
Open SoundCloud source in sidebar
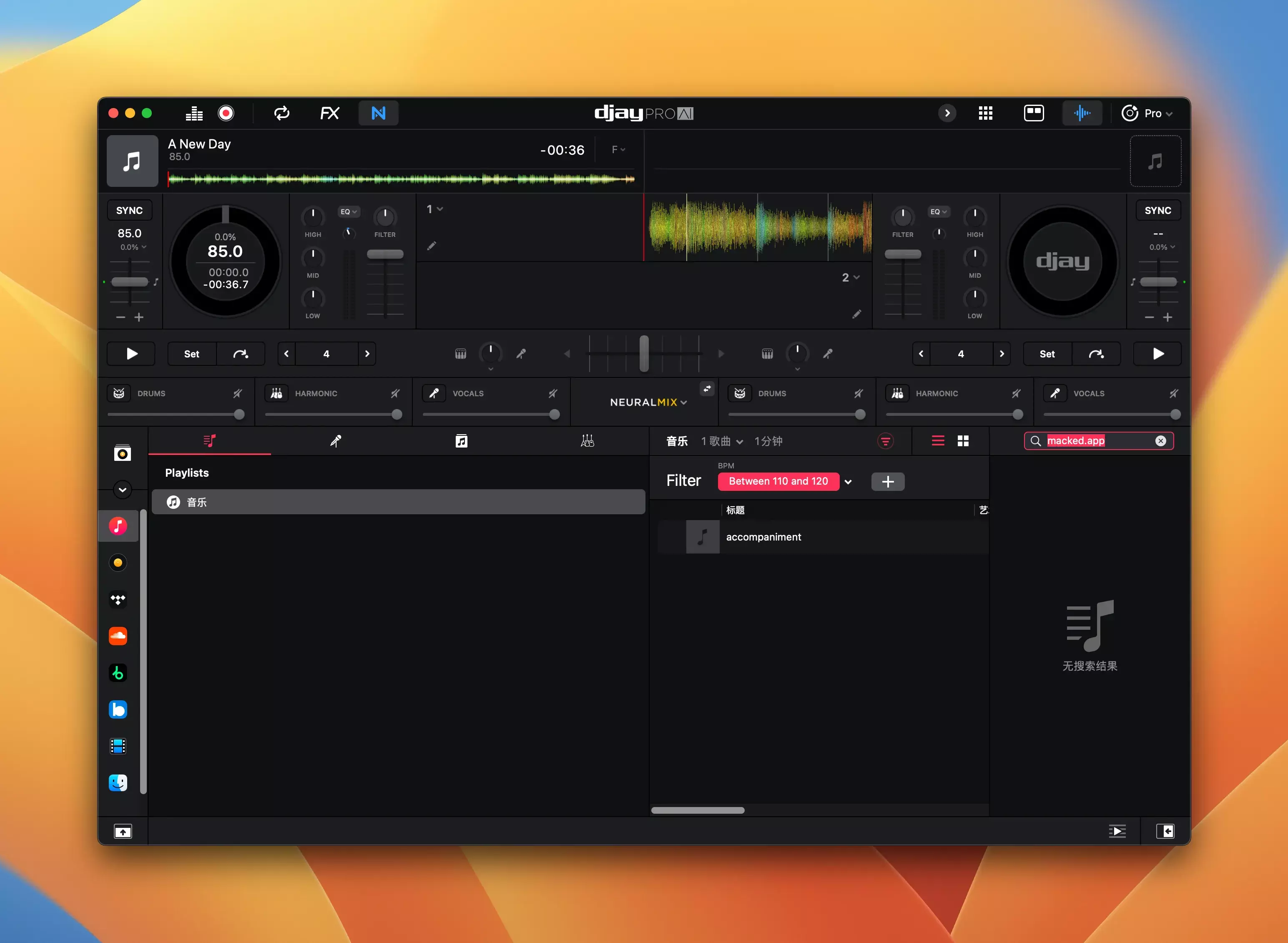coord(118,636)
